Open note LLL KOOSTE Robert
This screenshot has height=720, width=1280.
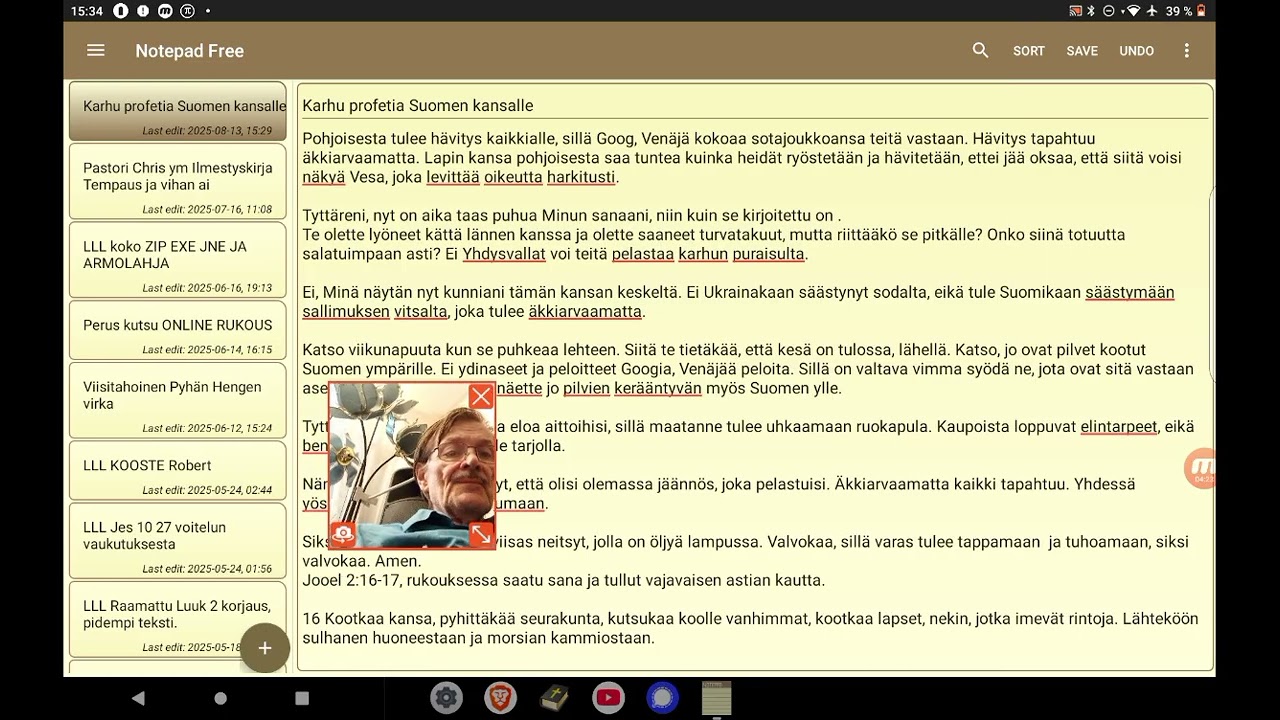178,470
